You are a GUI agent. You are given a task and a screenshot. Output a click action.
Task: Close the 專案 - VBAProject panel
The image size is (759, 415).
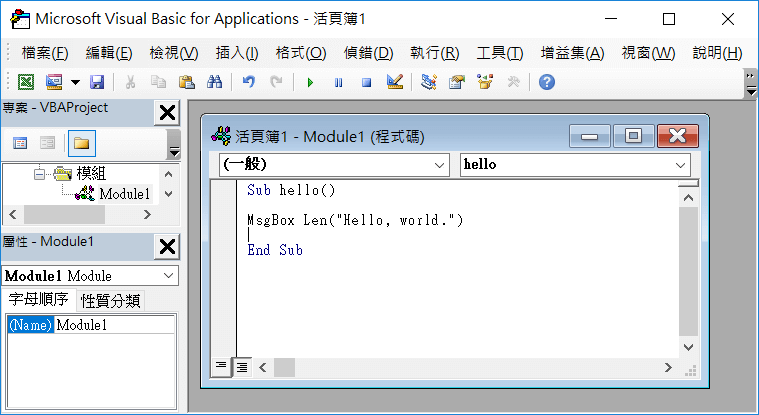click(x=167, y=113)
